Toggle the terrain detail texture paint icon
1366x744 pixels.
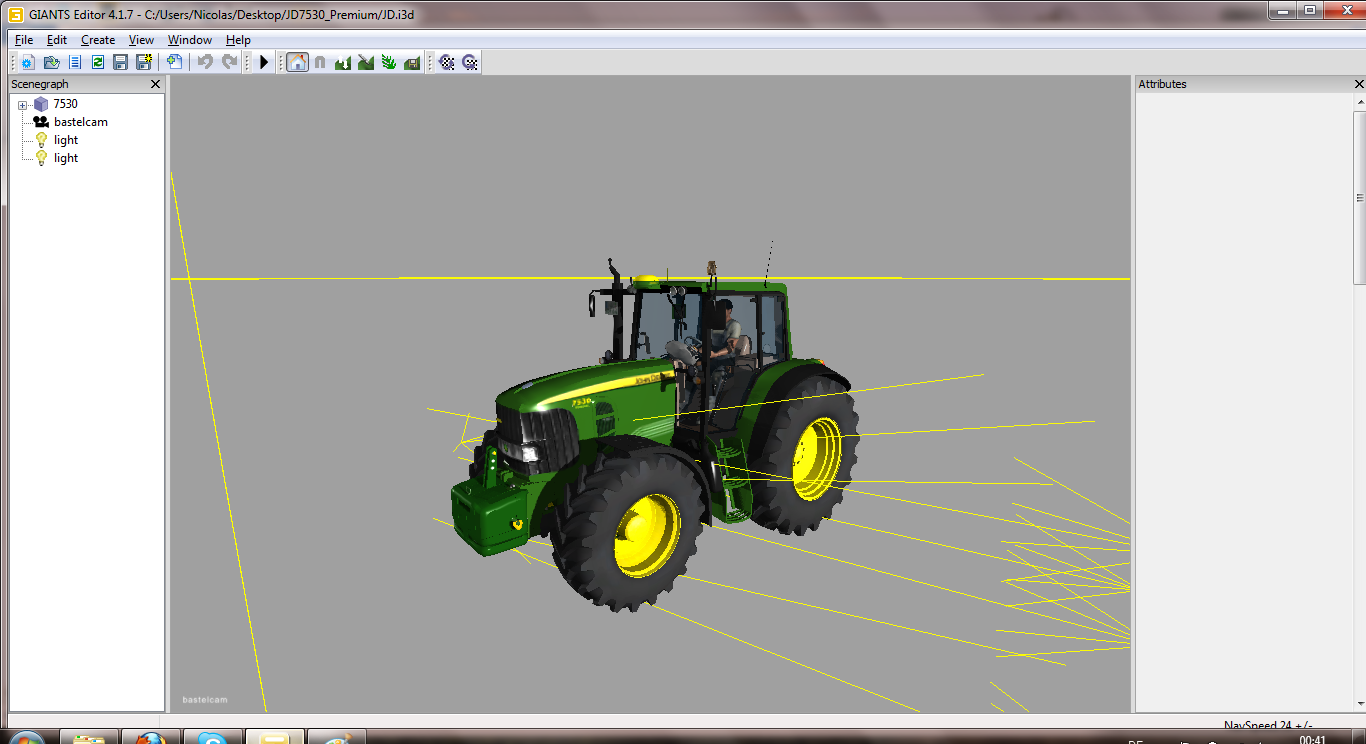coord(366,62)
